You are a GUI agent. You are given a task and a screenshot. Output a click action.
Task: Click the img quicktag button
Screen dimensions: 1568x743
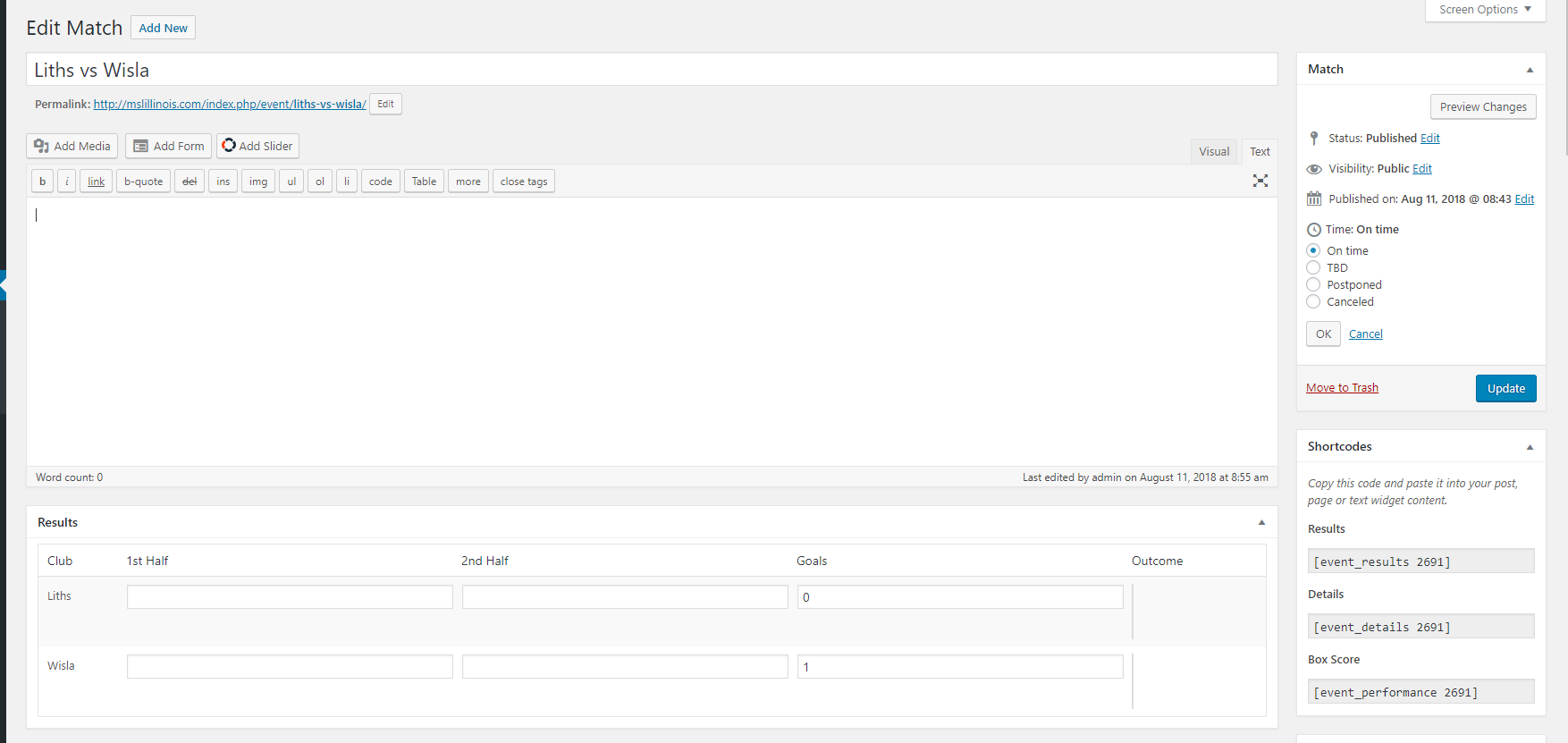coord(258,182)
